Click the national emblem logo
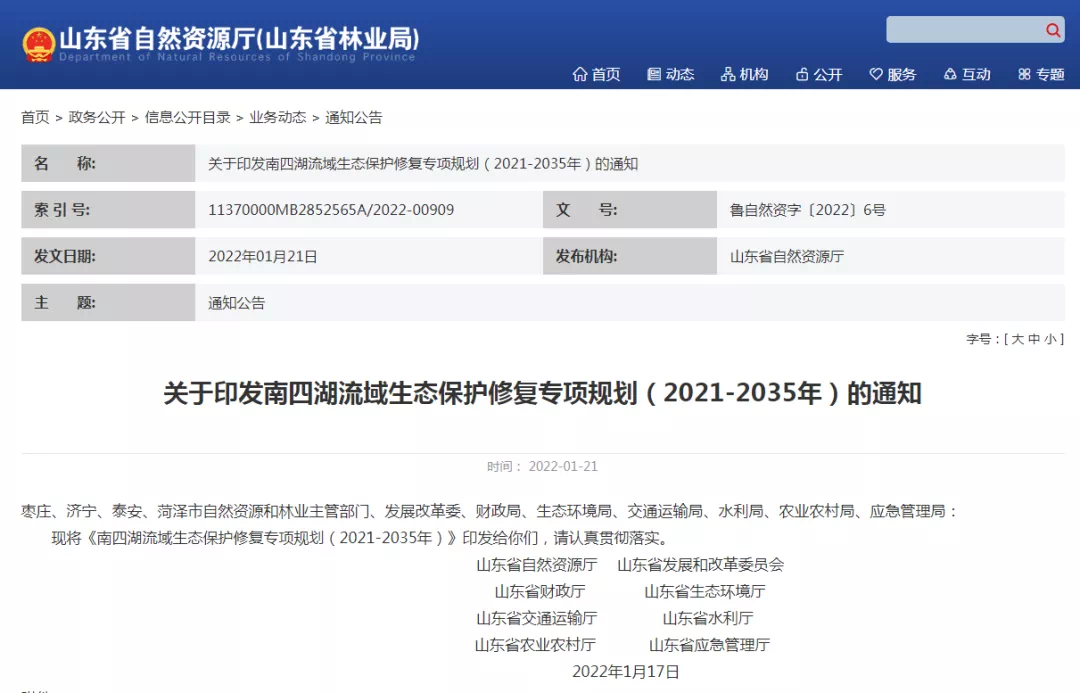1080x693 pixels. point(39,44)
